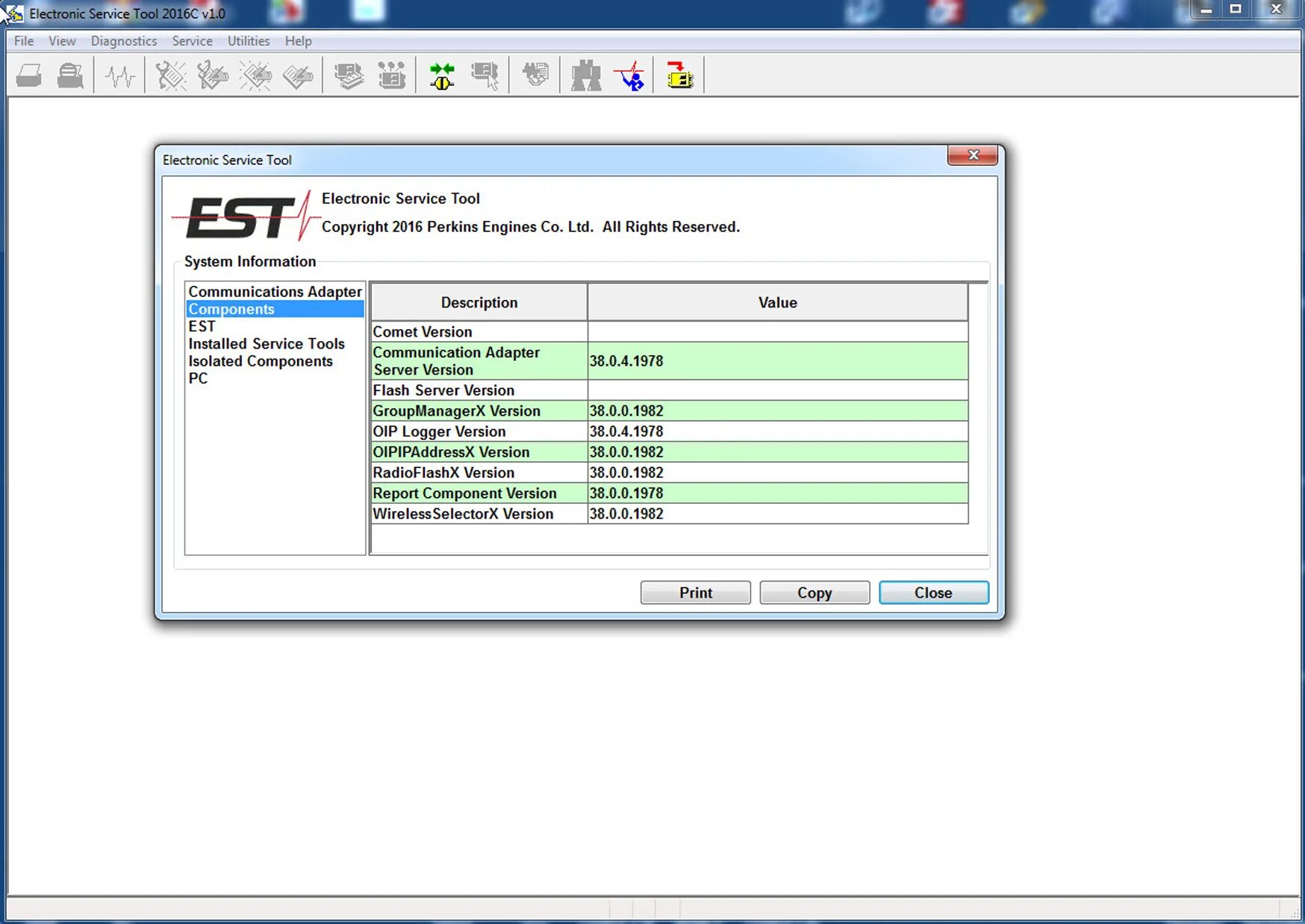Screen dimensions: 1305x924
Task: Open the Help menu
Action: (298, 41)
